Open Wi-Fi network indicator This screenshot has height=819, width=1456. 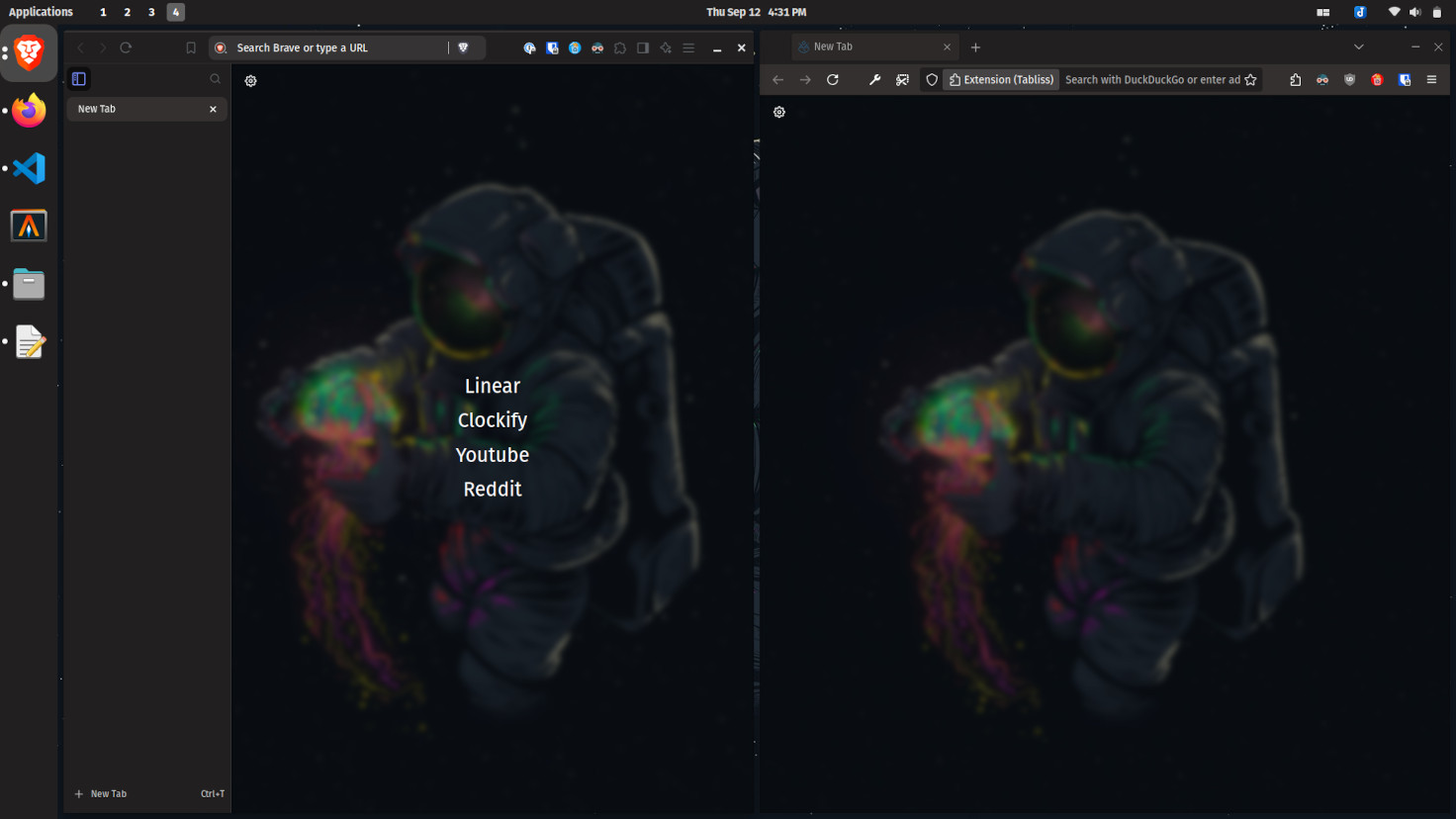coord(1394,12)
